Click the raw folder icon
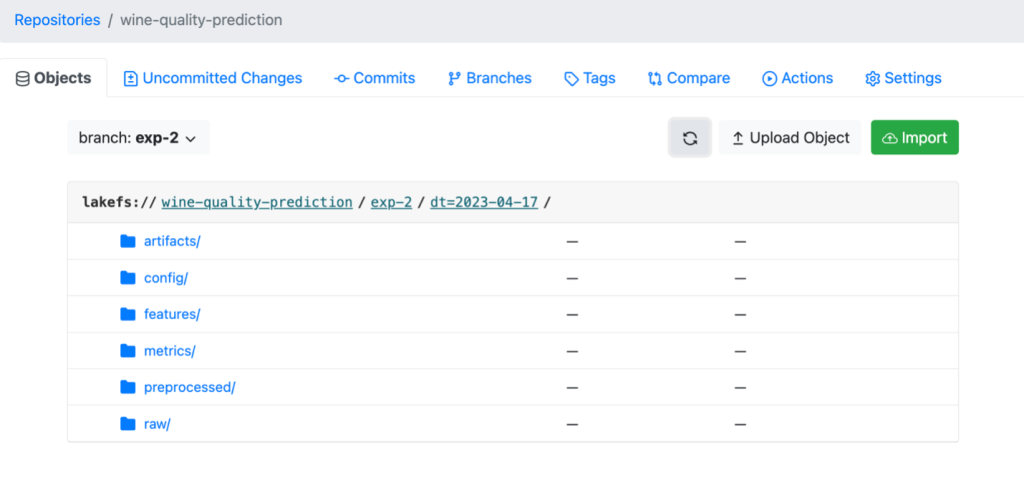 (x=128, y=424)
